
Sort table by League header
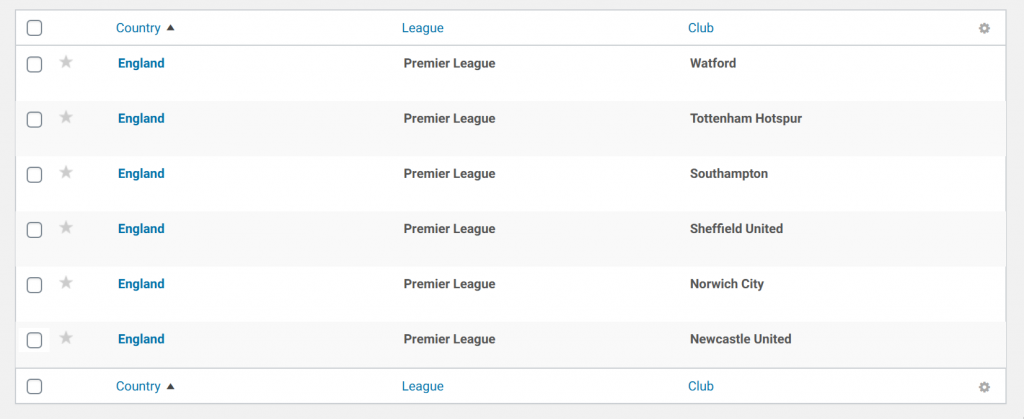[x=422, y=28]
